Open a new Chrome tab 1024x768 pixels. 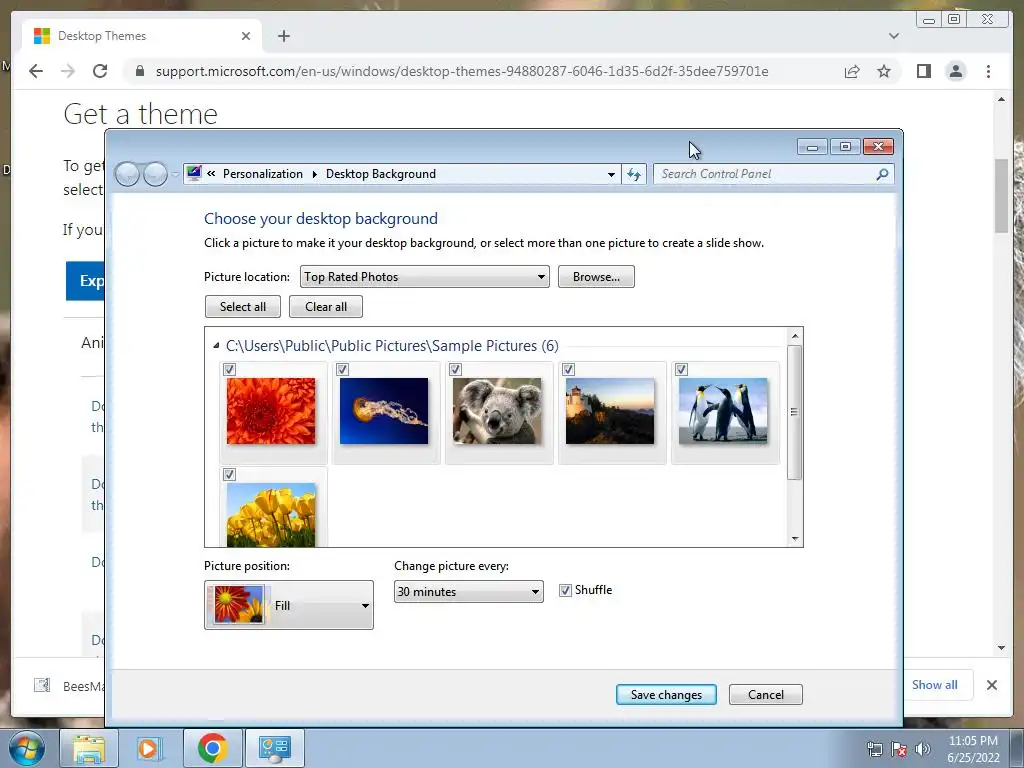(x=283, y=36)
